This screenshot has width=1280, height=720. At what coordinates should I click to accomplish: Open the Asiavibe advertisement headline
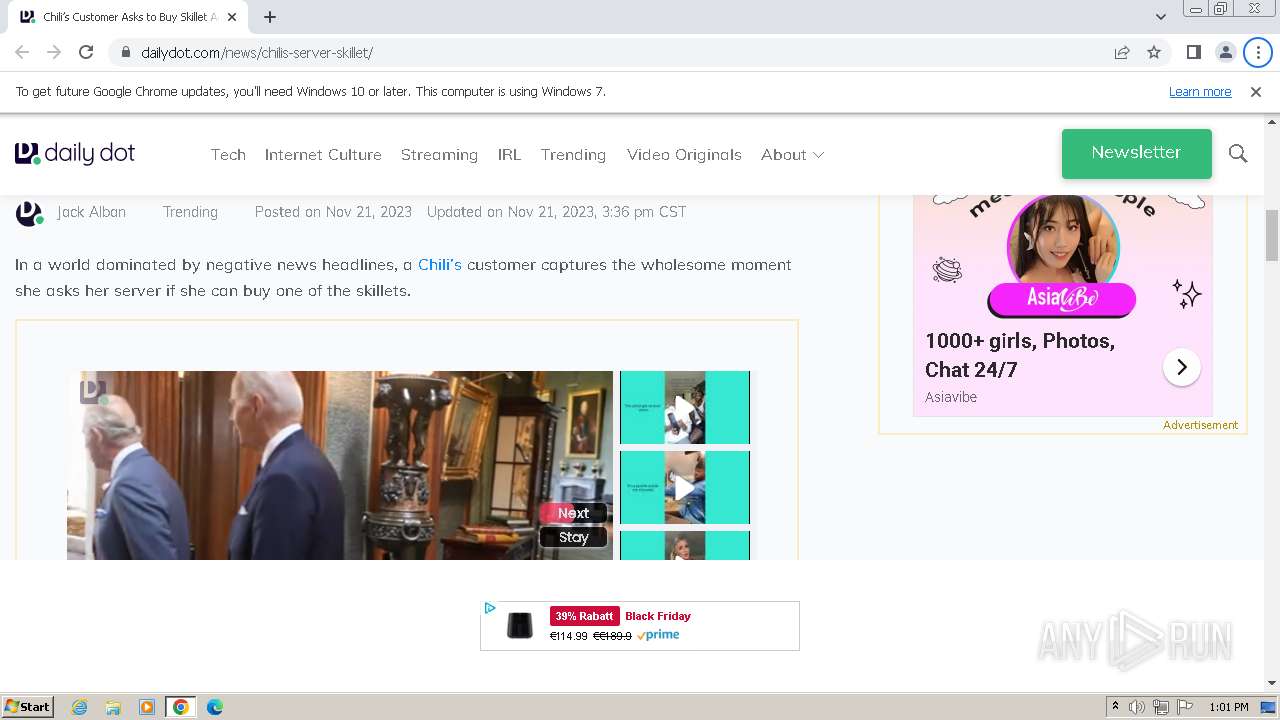click(x=1020, y=355)
